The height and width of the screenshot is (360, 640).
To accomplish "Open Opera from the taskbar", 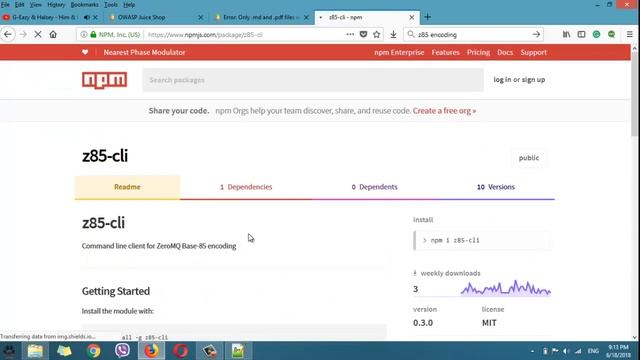I will pos(180,351).
